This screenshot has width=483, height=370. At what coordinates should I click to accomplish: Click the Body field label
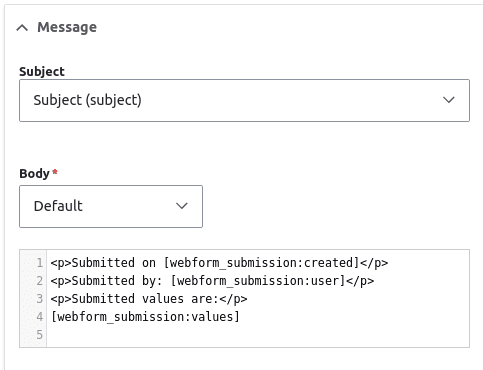click(34, 173)
